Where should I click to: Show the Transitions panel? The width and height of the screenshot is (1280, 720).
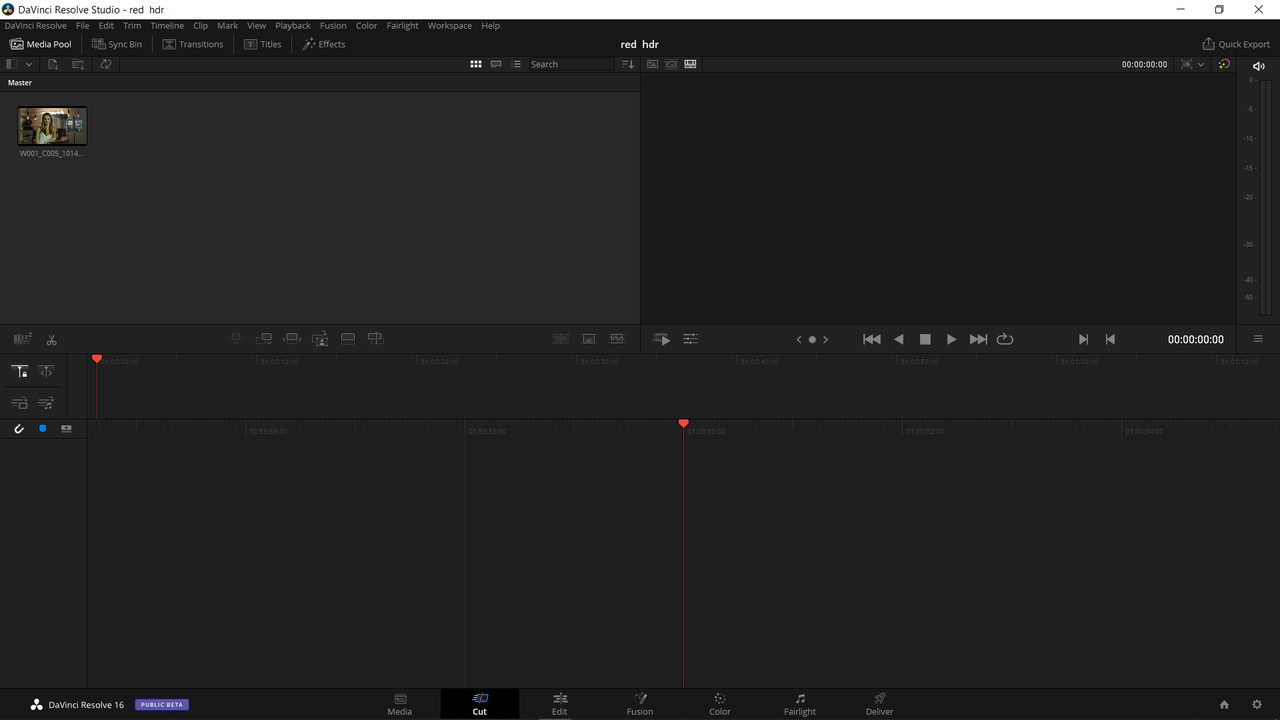pos(193,44)
